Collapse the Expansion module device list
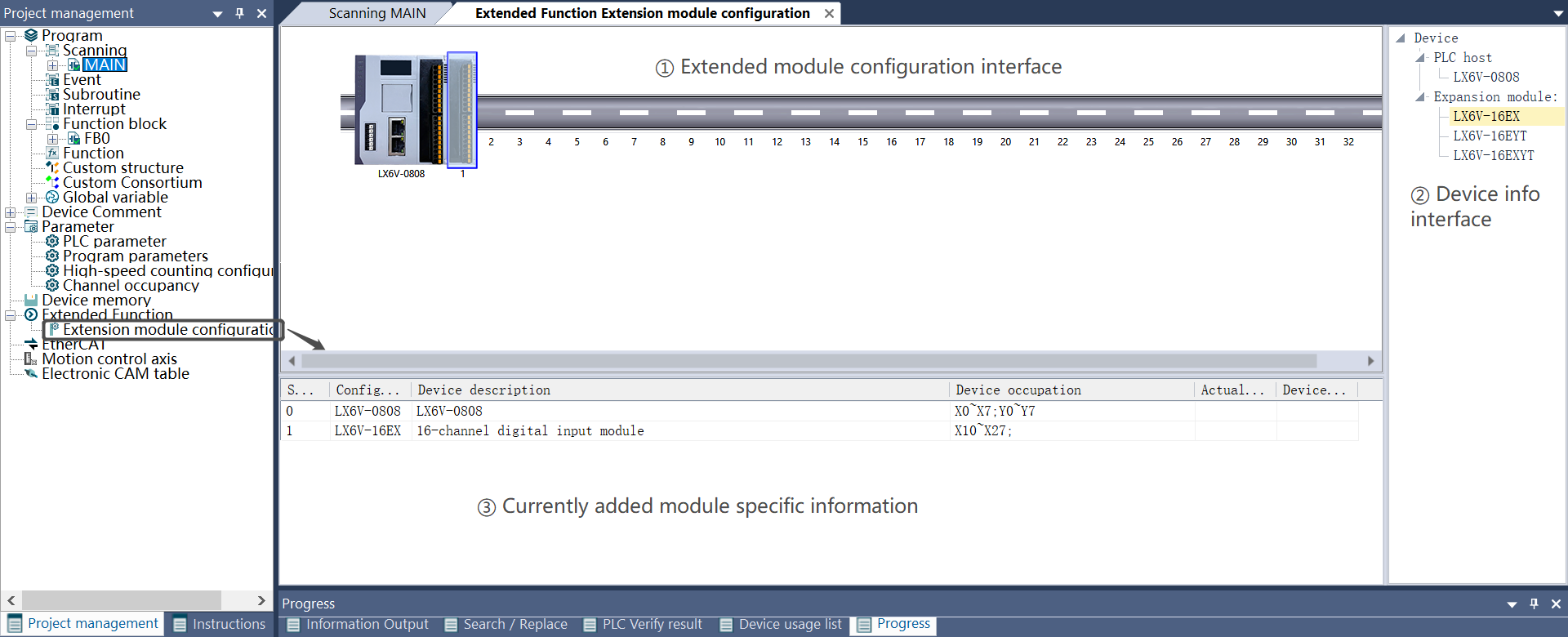This screenshot has width=1568, height=637. point(1419,97)
